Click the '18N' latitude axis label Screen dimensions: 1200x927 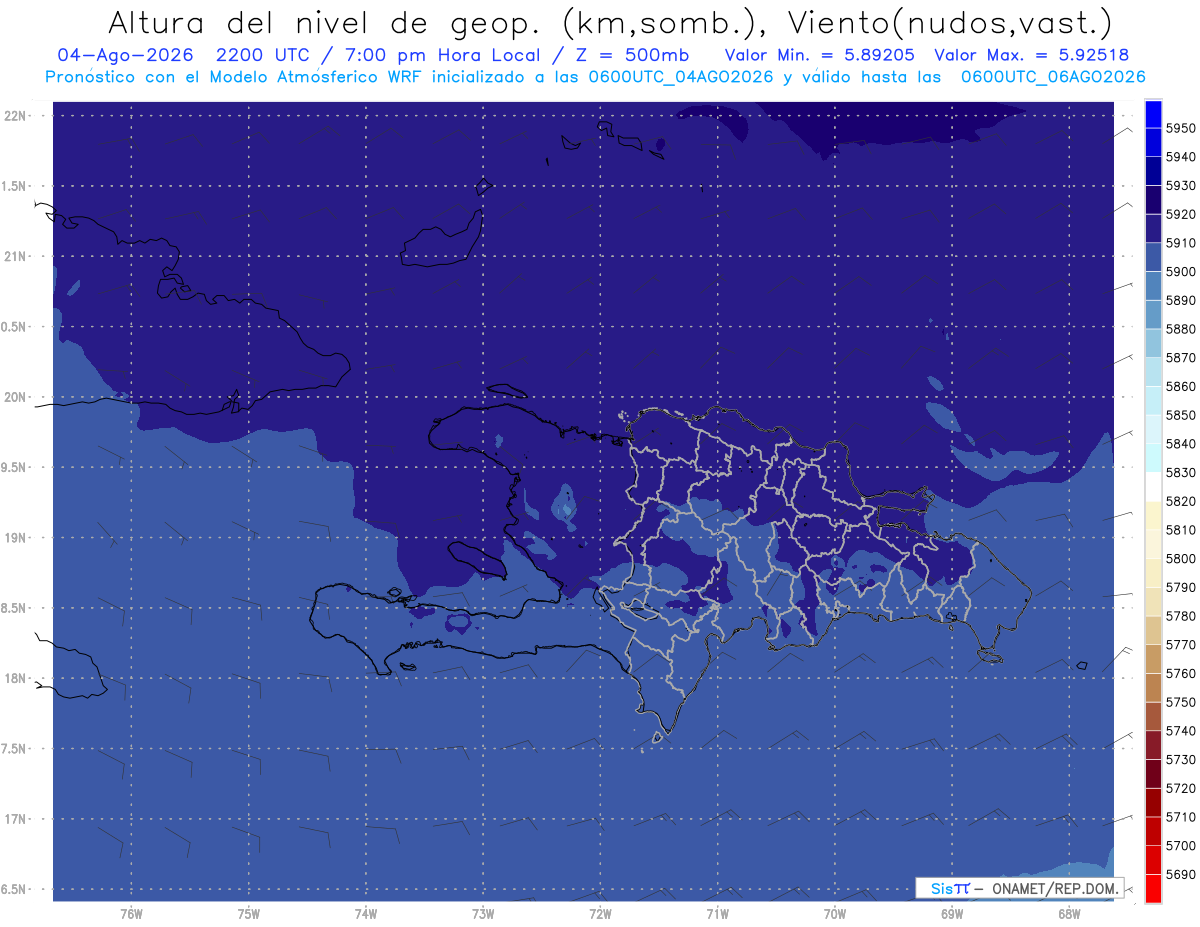[x=15, y=678]
